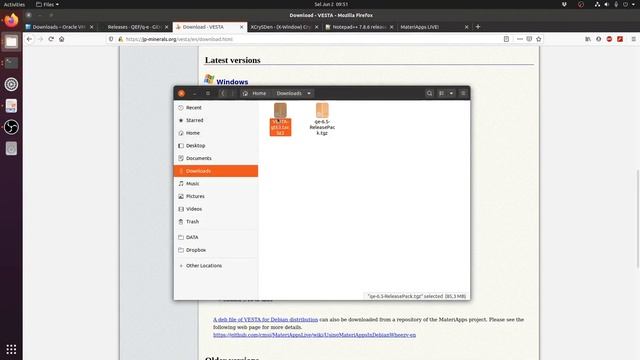Viewport: 640px width, 360px height.
Task: Launch OBS Studio from the dock
Action: (11, 127)
